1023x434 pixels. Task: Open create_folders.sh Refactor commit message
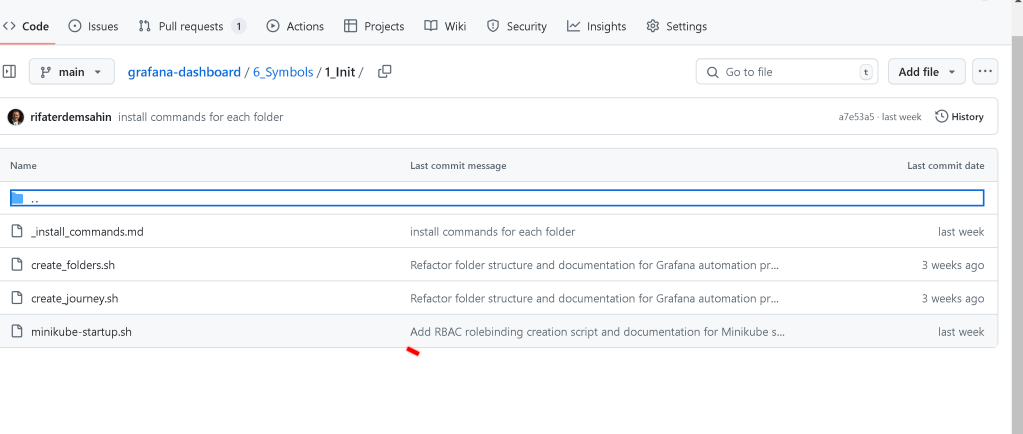(594, 265)
